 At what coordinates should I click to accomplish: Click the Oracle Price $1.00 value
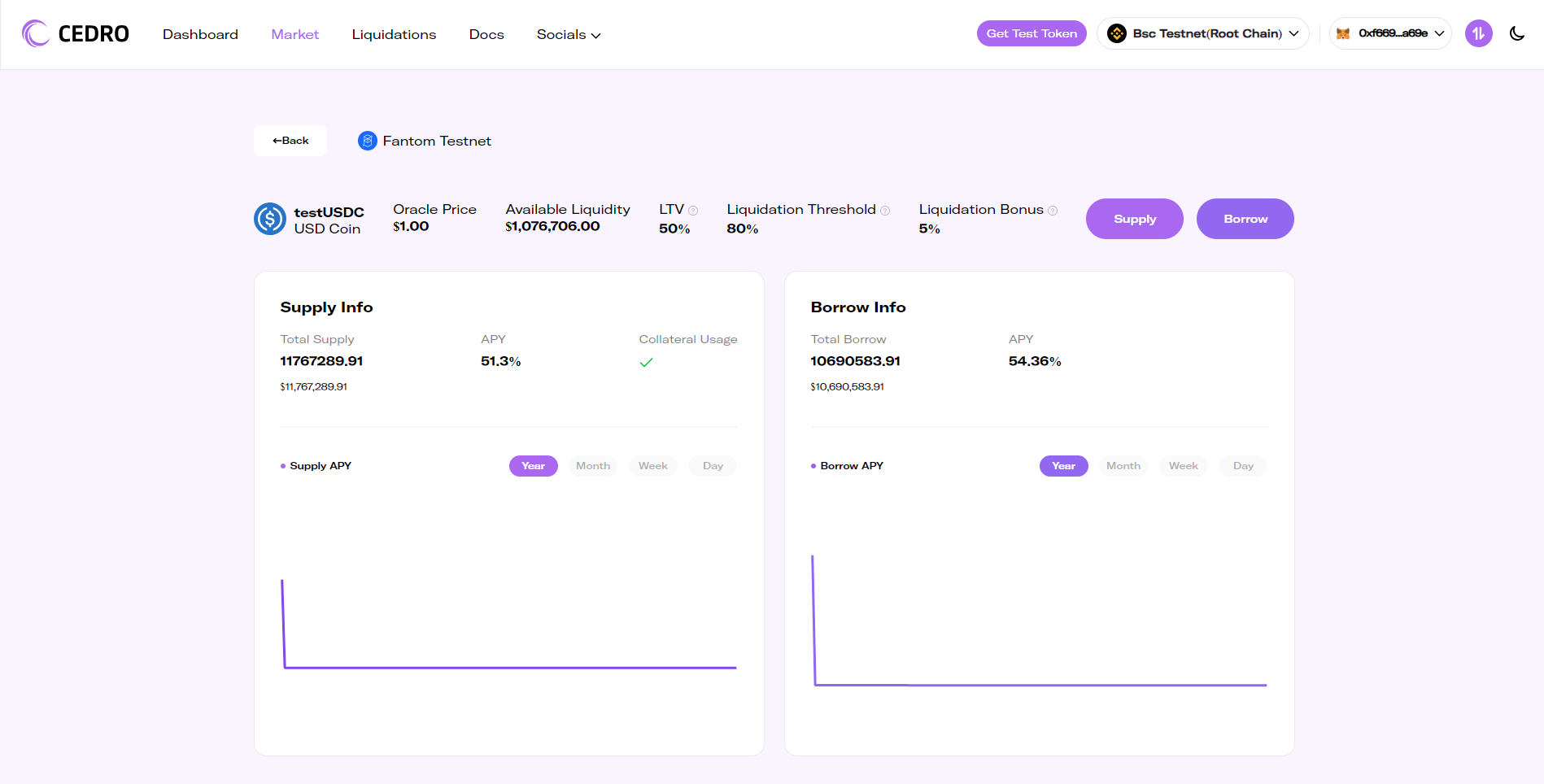411,226
